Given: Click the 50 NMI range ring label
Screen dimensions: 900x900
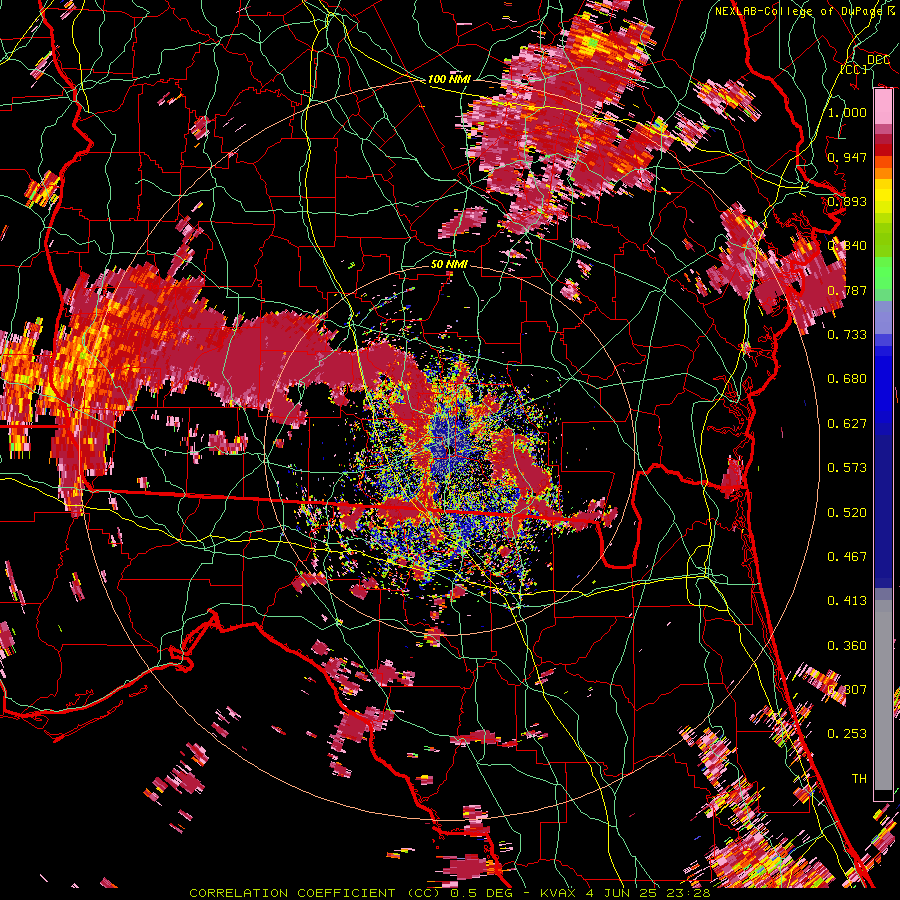Looking at the screenshot, I should click(449, 264).
